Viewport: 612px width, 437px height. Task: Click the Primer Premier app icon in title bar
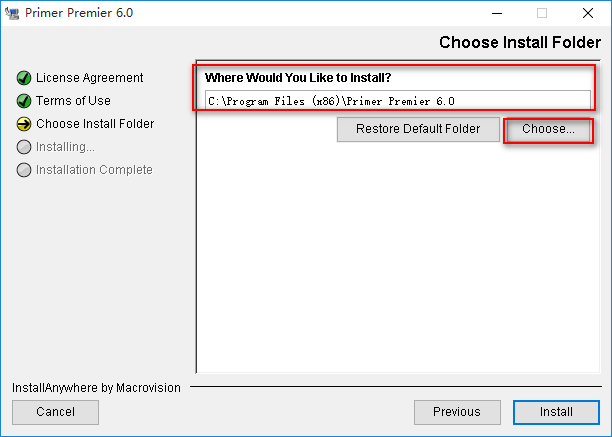tap(12, 13)
